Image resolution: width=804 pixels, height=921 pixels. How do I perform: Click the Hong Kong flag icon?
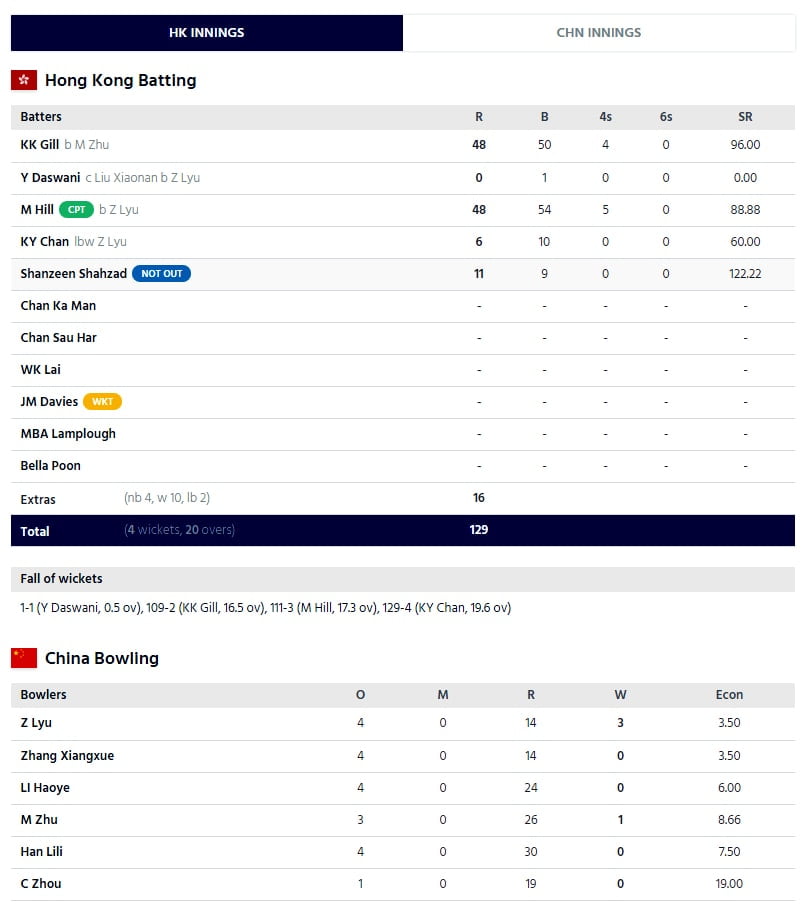click(24, 80)
